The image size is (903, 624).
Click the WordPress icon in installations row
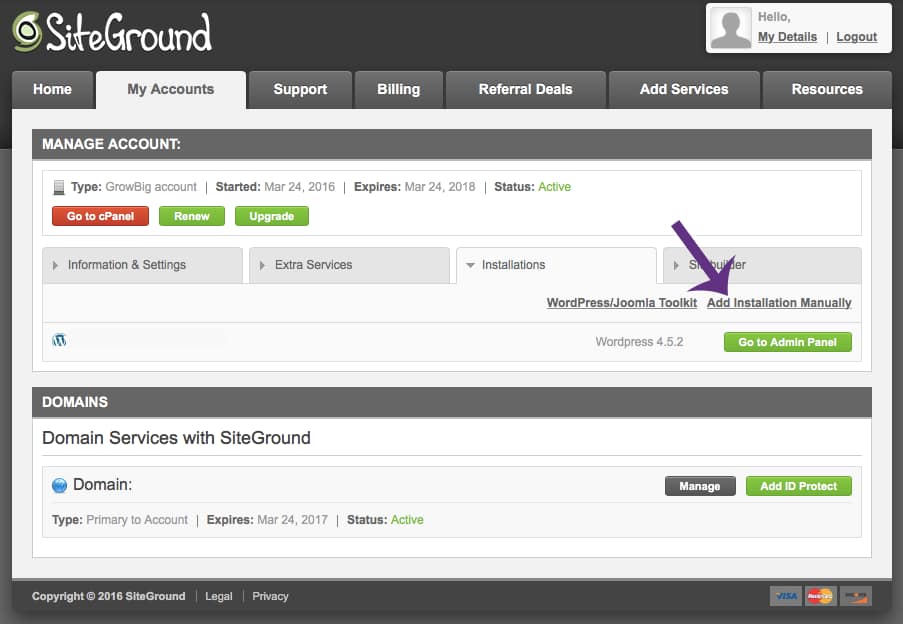(59, 341)
